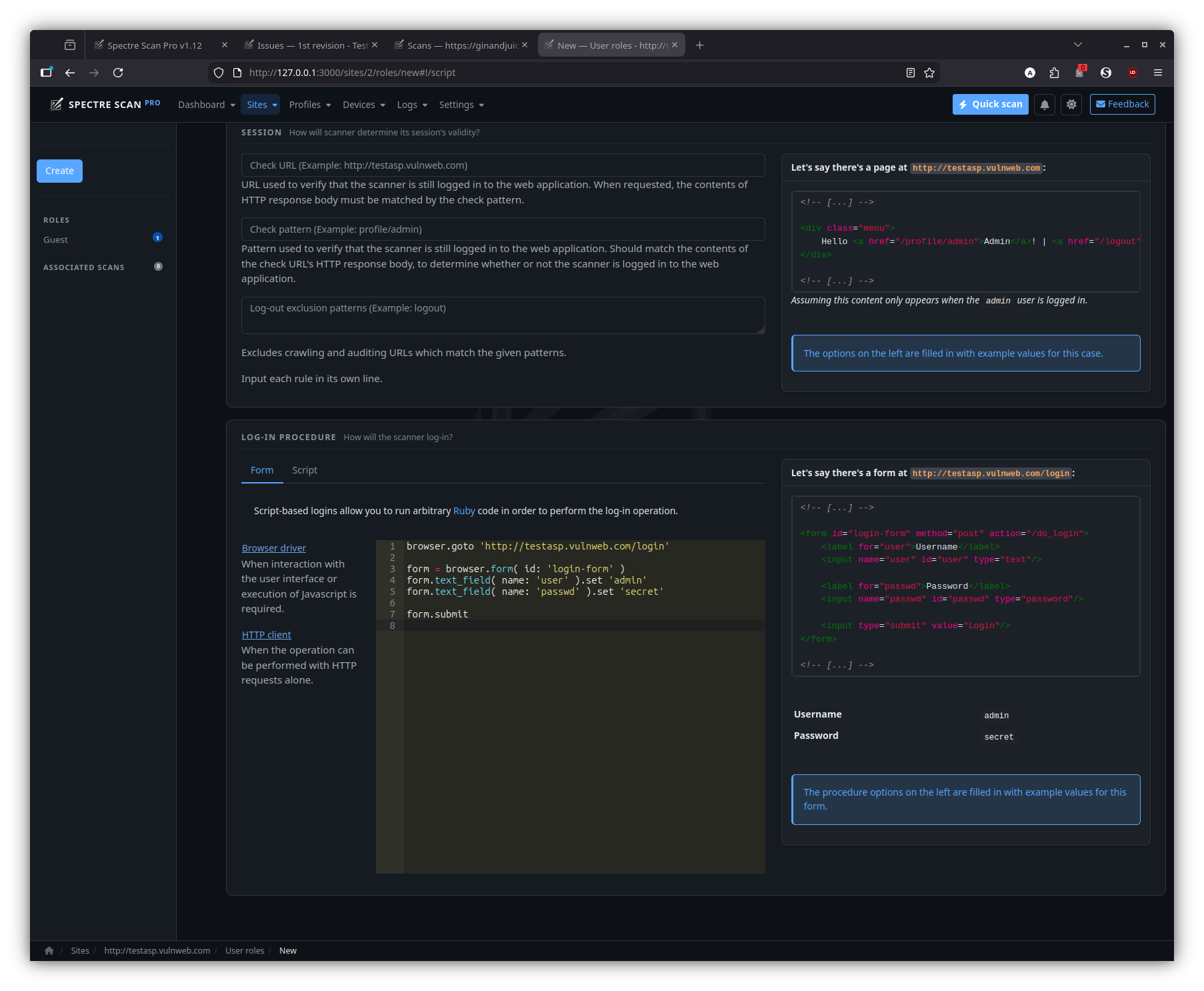Open the browser extensions puzzle icon

coord(1054,73)
